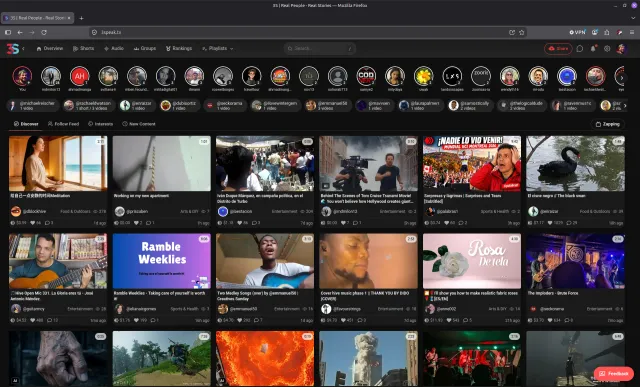640x387 pixels.
Task: Click the comment icon on Ramble Weeklies video
Action: tap(153, 321)
